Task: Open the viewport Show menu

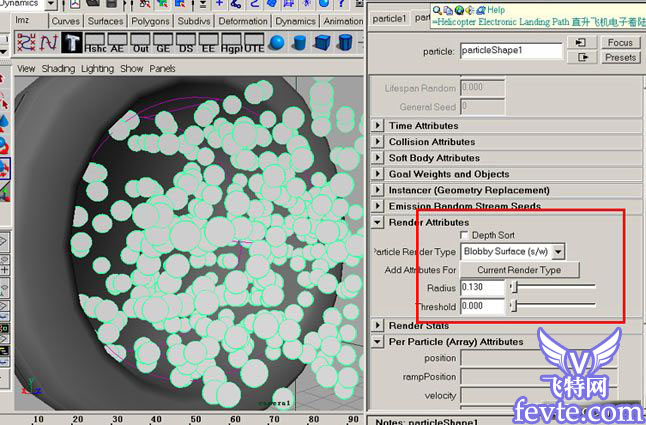Action: coord(131,68)
